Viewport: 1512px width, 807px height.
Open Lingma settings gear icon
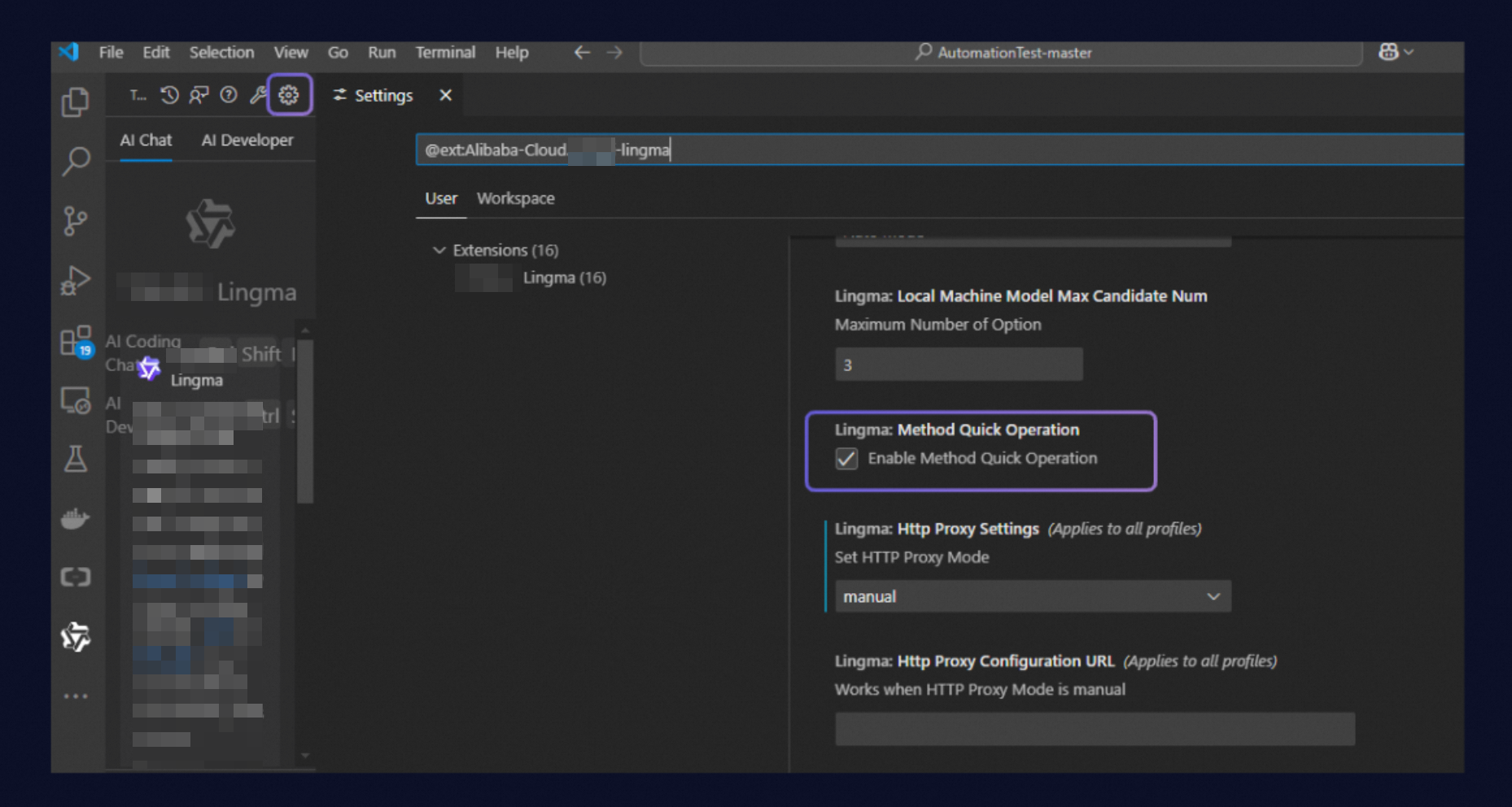point(289,95)
